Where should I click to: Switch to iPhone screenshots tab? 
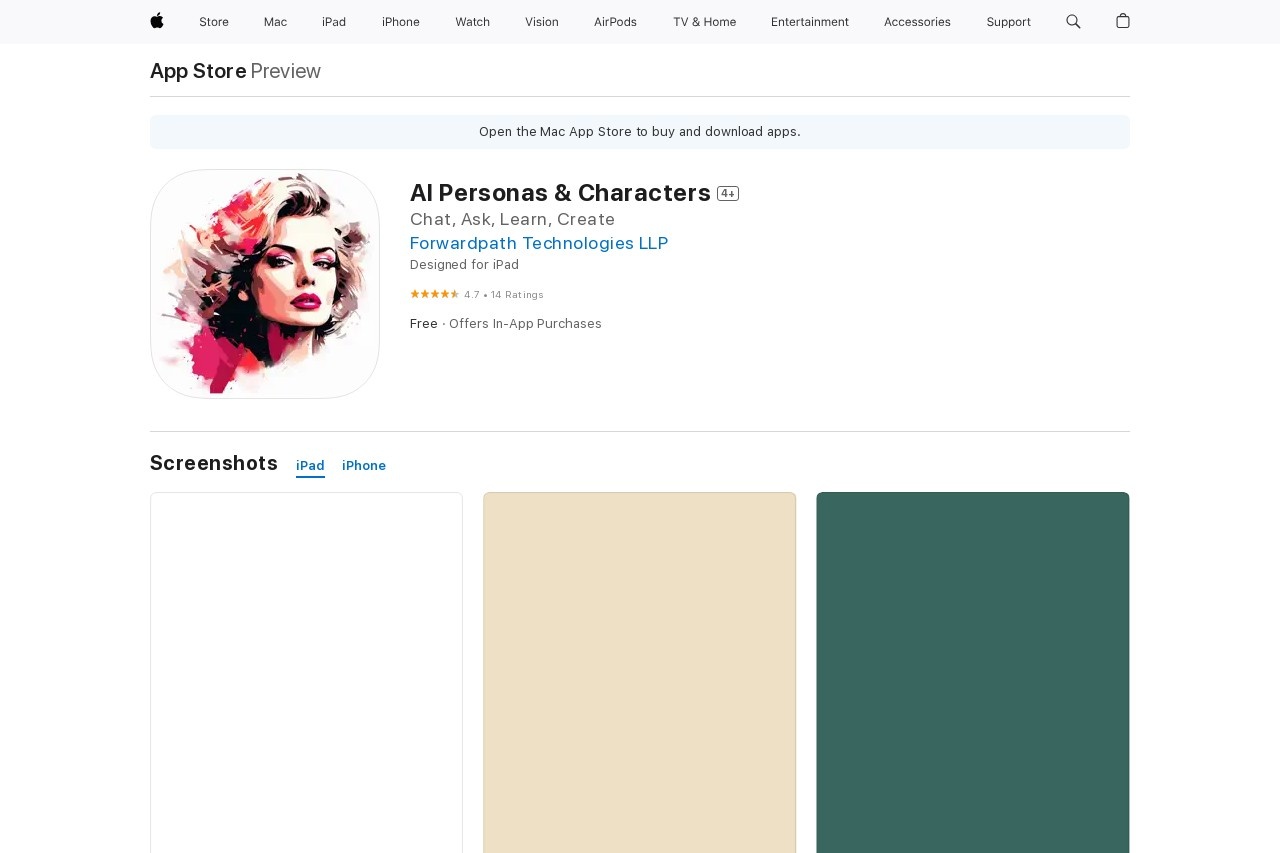pyautogui.click(x=364, y=466)
